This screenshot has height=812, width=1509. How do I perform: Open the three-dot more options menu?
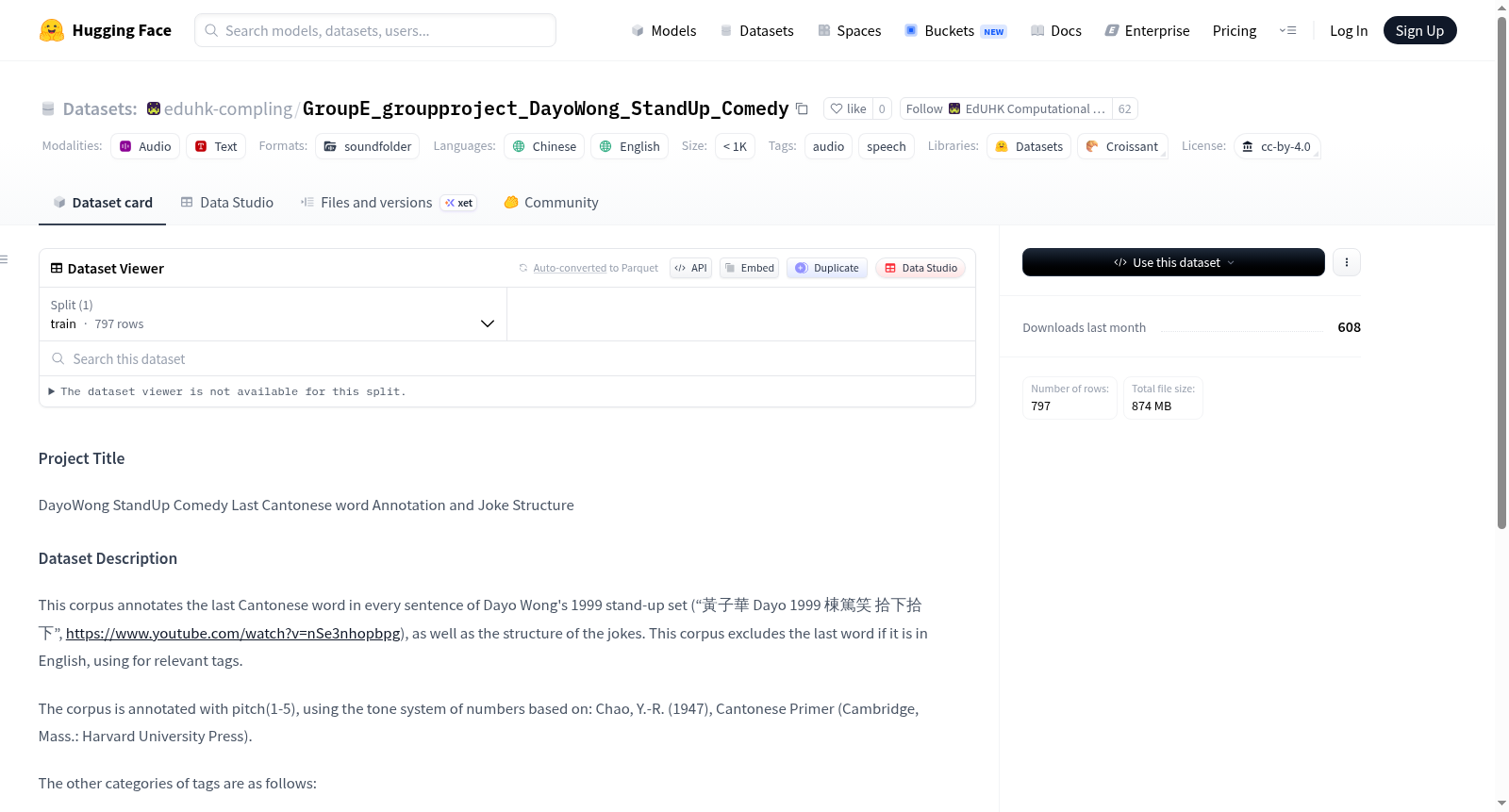(1347, 262)
